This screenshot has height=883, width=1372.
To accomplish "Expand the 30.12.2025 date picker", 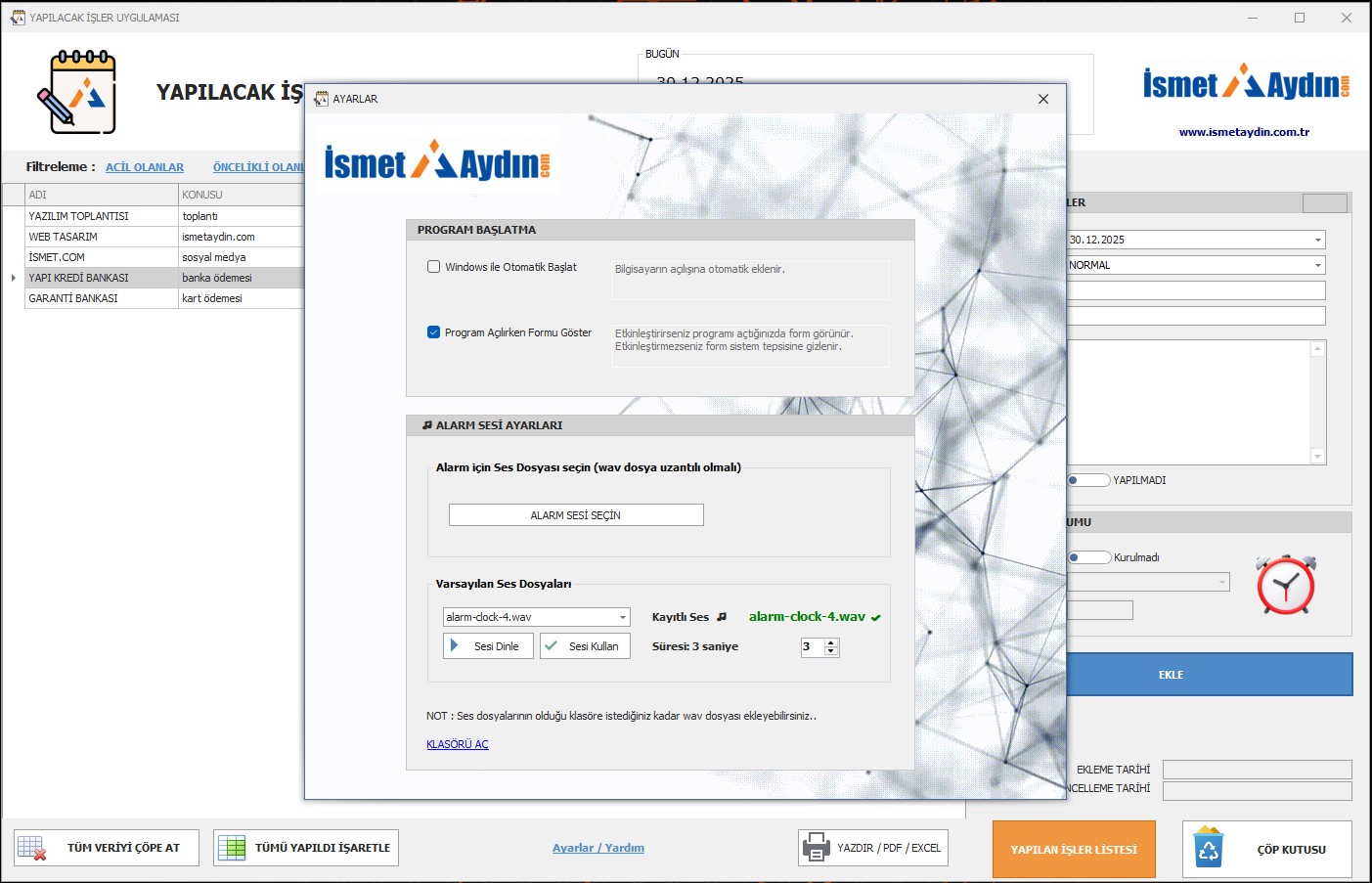I will (x=1317, y=240).
